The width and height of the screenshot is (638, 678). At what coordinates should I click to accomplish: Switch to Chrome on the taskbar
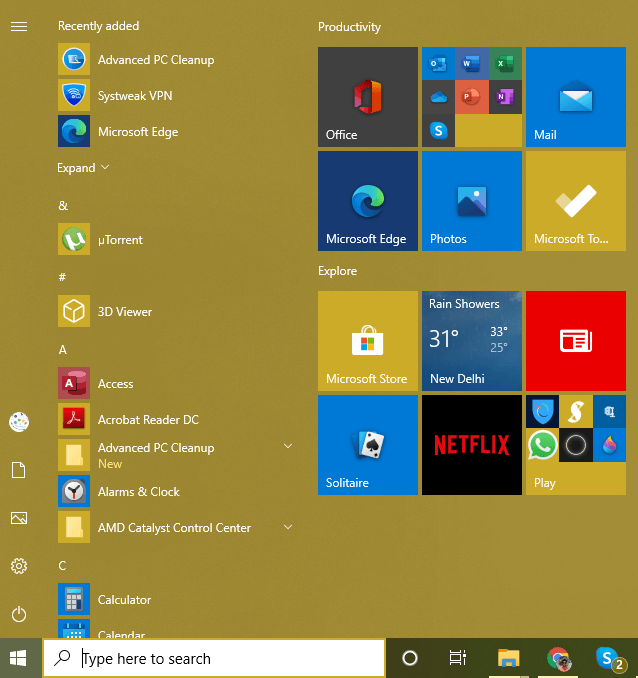pos(558,658)
